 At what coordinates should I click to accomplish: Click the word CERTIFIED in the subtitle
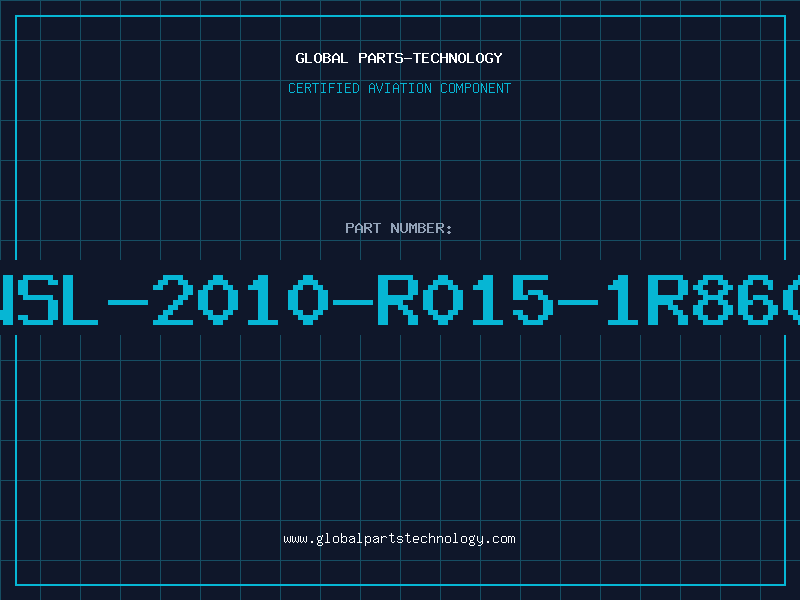coord(322,89)
